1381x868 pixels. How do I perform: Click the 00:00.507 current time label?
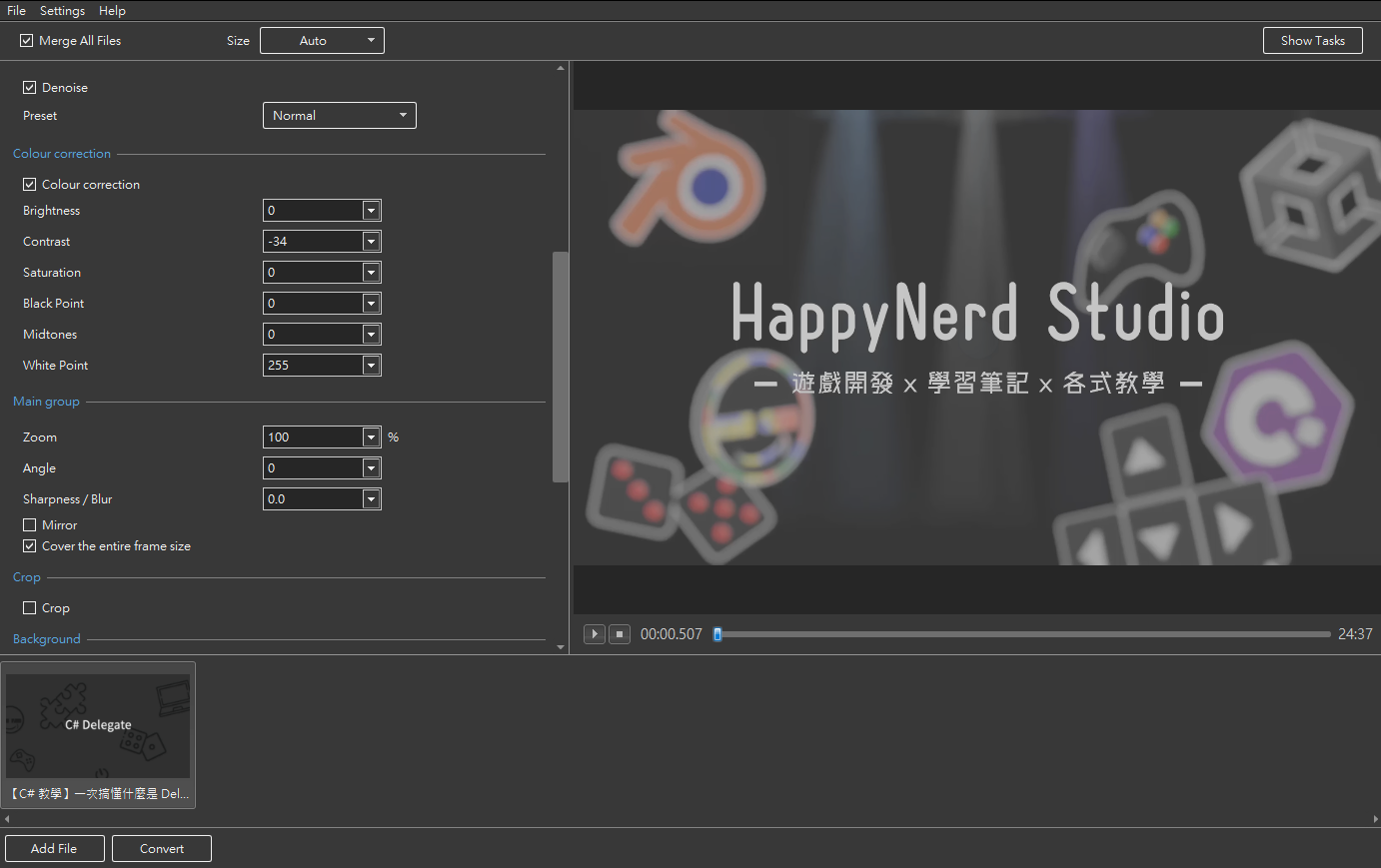pyautogui.click(x=672, y=634)
